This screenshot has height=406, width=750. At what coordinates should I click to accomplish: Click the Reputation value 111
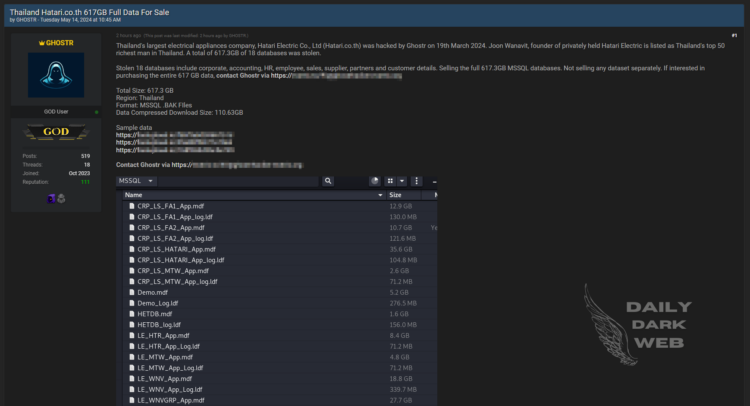coord(85,182)
